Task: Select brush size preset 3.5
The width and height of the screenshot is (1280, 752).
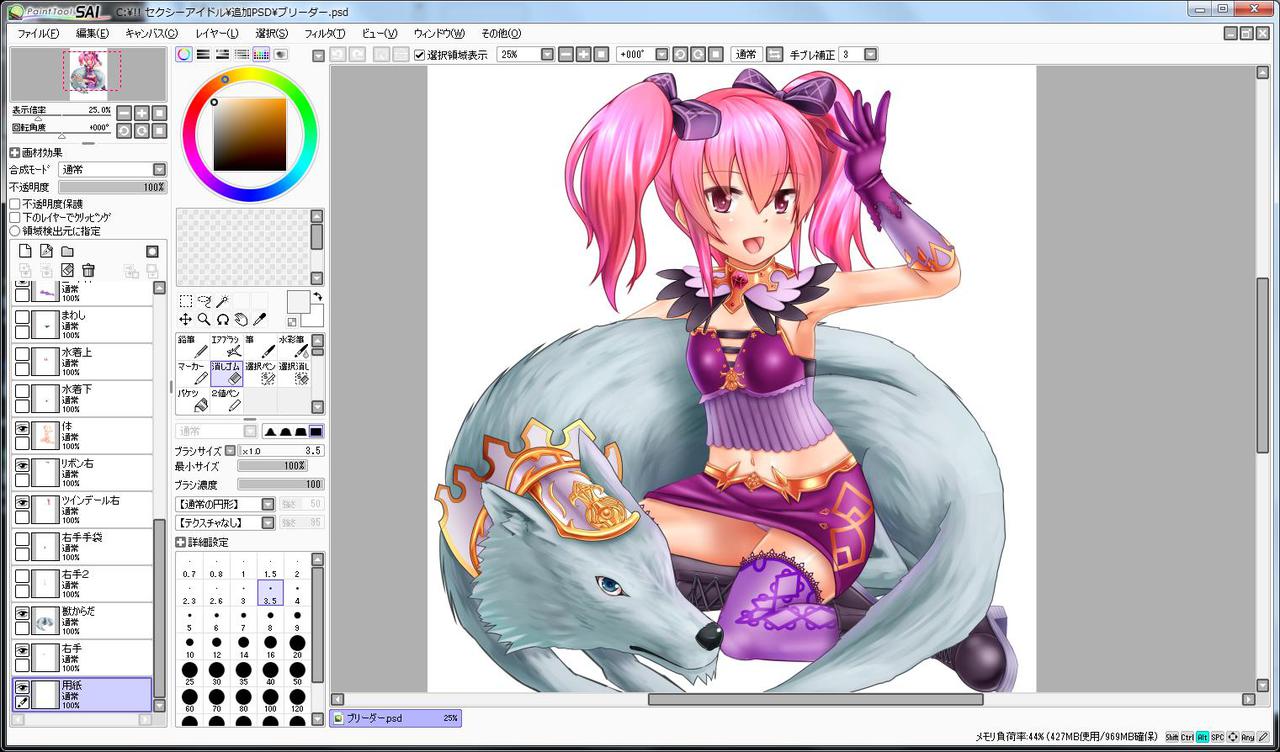Action: pyautogui.click(x=270, y=593)
